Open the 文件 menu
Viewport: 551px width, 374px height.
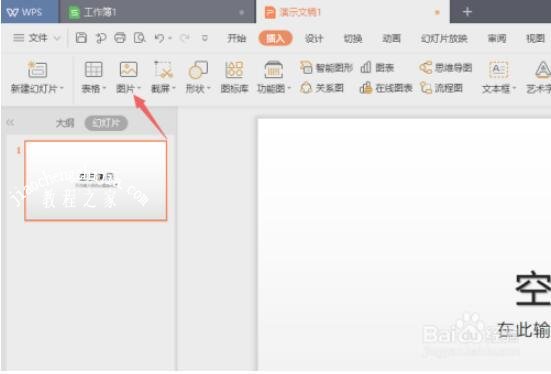30,38
